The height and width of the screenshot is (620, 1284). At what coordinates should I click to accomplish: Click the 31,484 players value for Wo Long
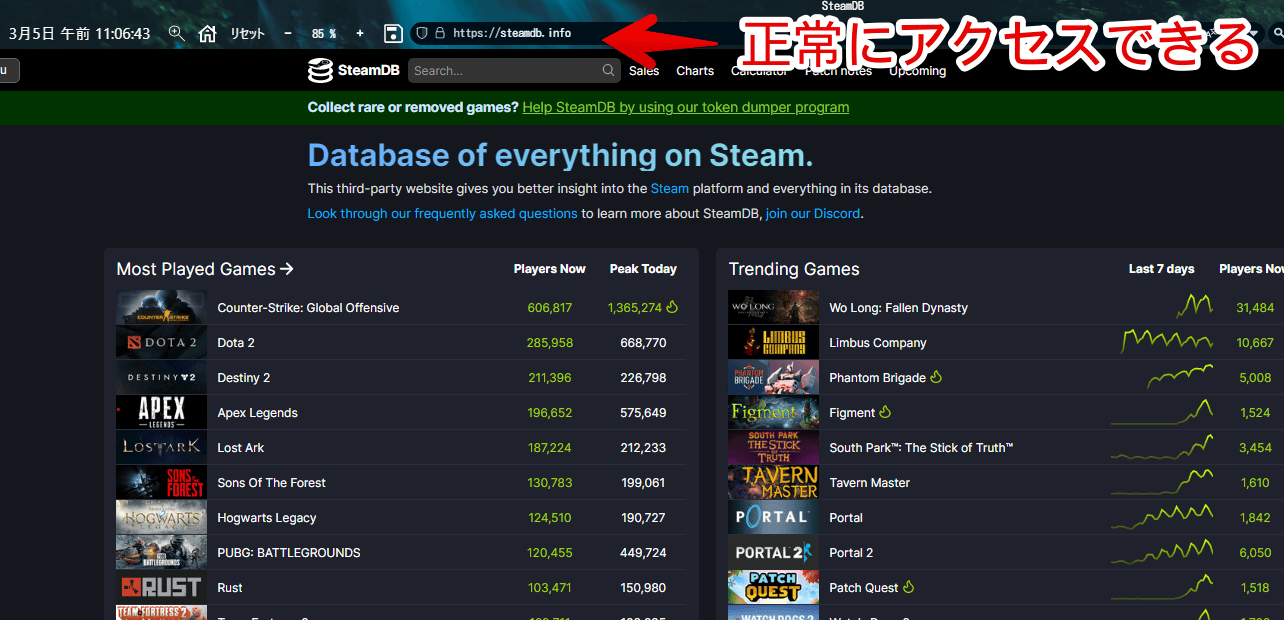pos(1255,308)
